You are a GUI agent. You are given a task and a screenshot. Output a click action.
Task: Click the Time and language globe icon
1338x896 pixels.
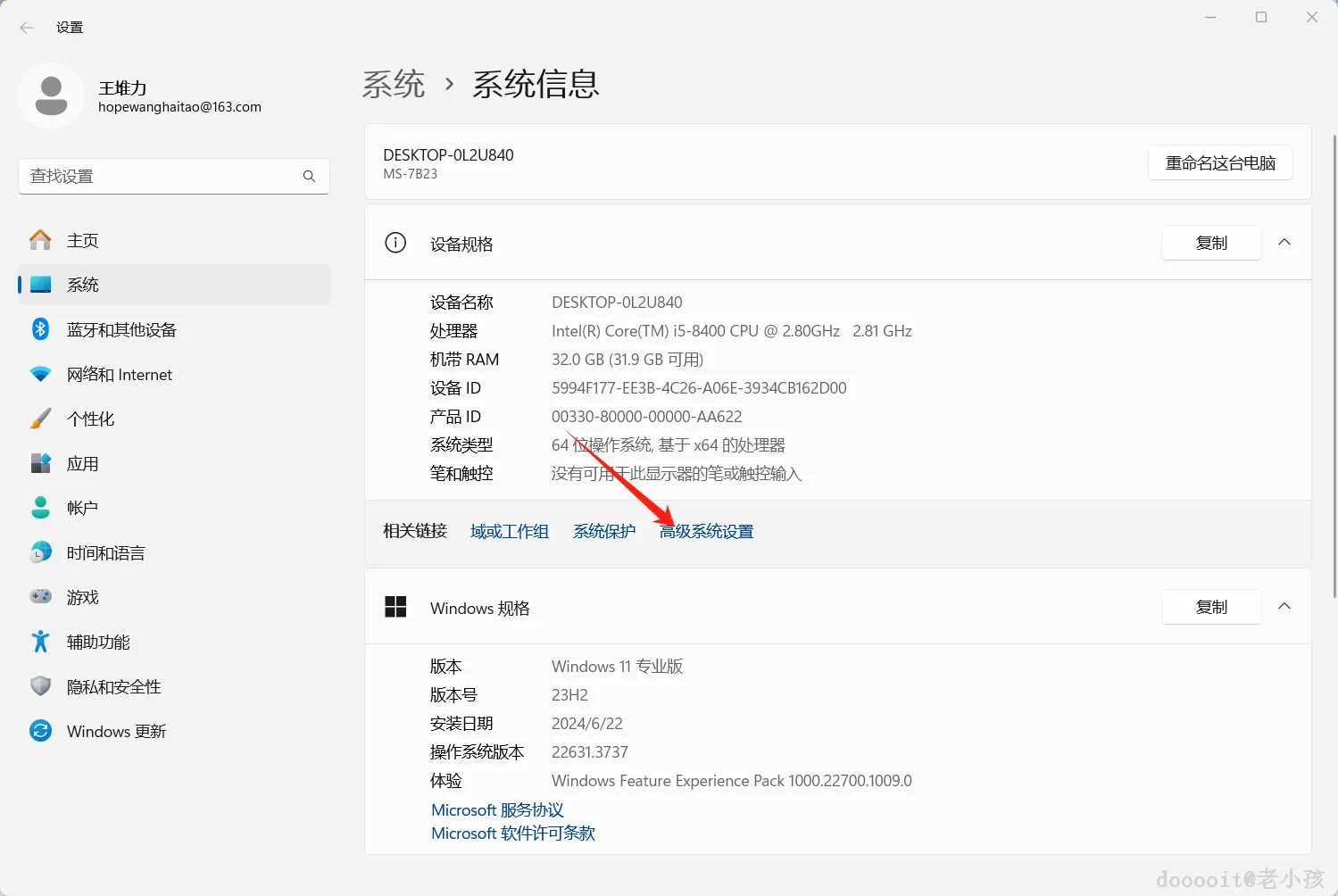pyautogui.click(x=40, y=552)
